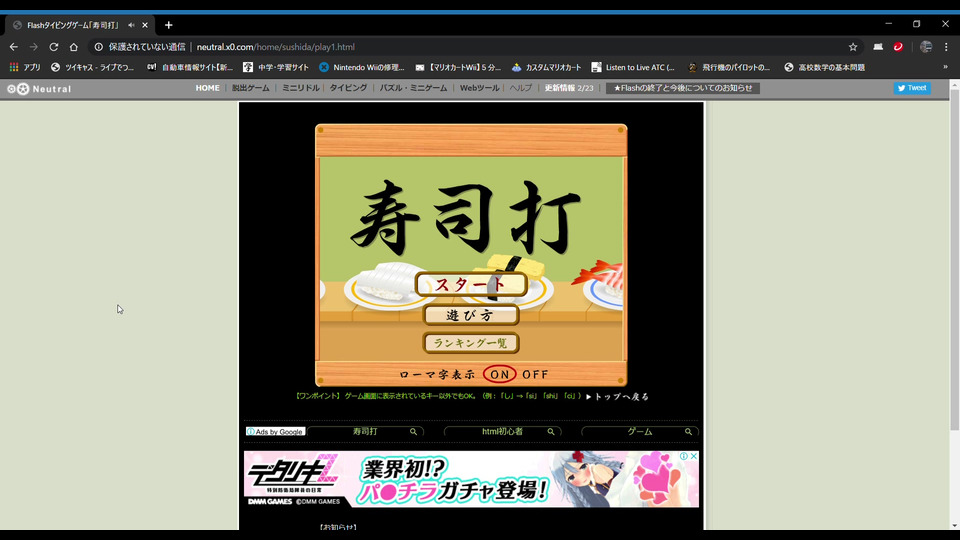Open the red extension icon in the toolbar
The height and width of the screenshot is (540, 960).
[898, 47]
